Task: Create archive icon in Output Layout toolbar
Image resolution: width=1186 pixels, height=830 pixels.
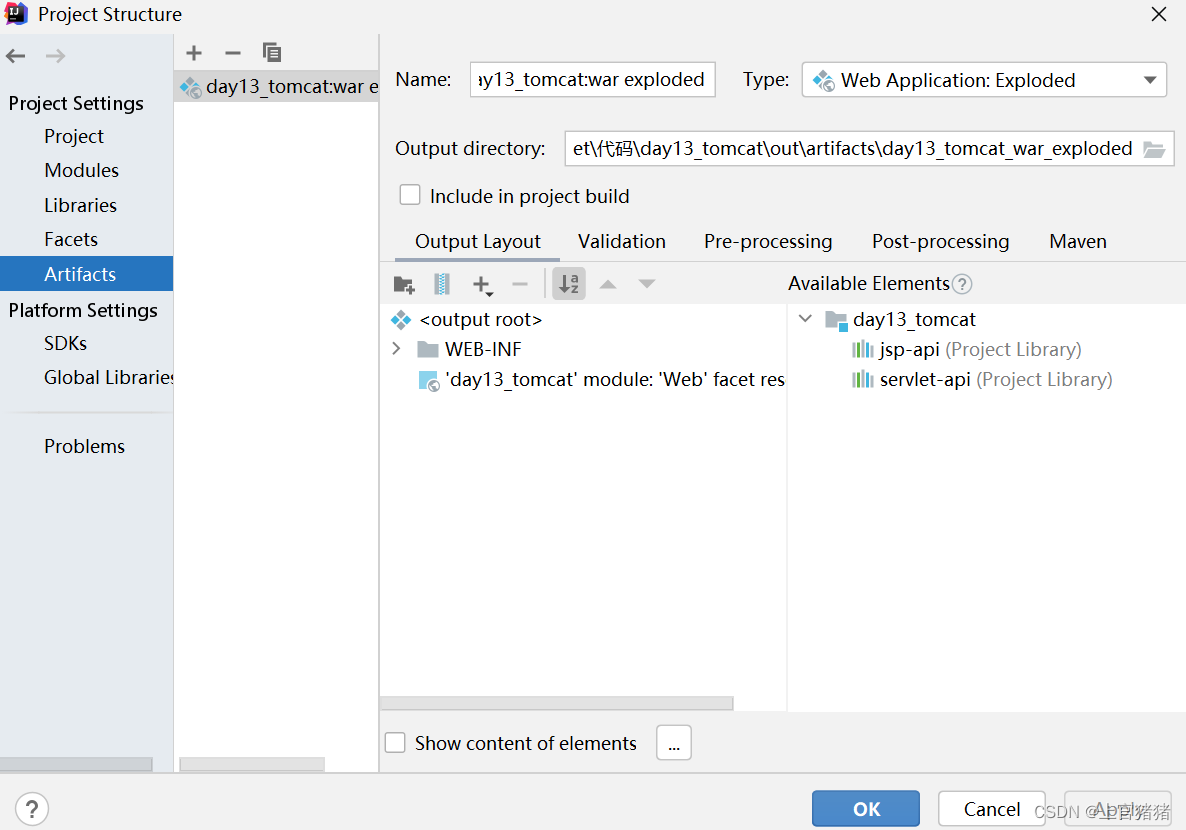Action: coord(442,284)
